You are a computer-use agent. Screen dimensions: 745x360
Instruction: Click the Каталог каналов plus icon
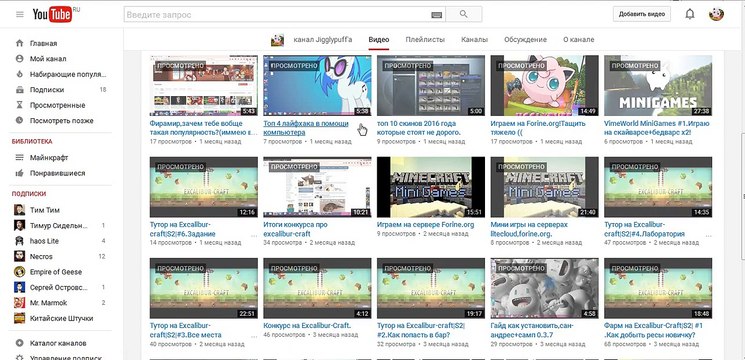click(x=19, y=343)
